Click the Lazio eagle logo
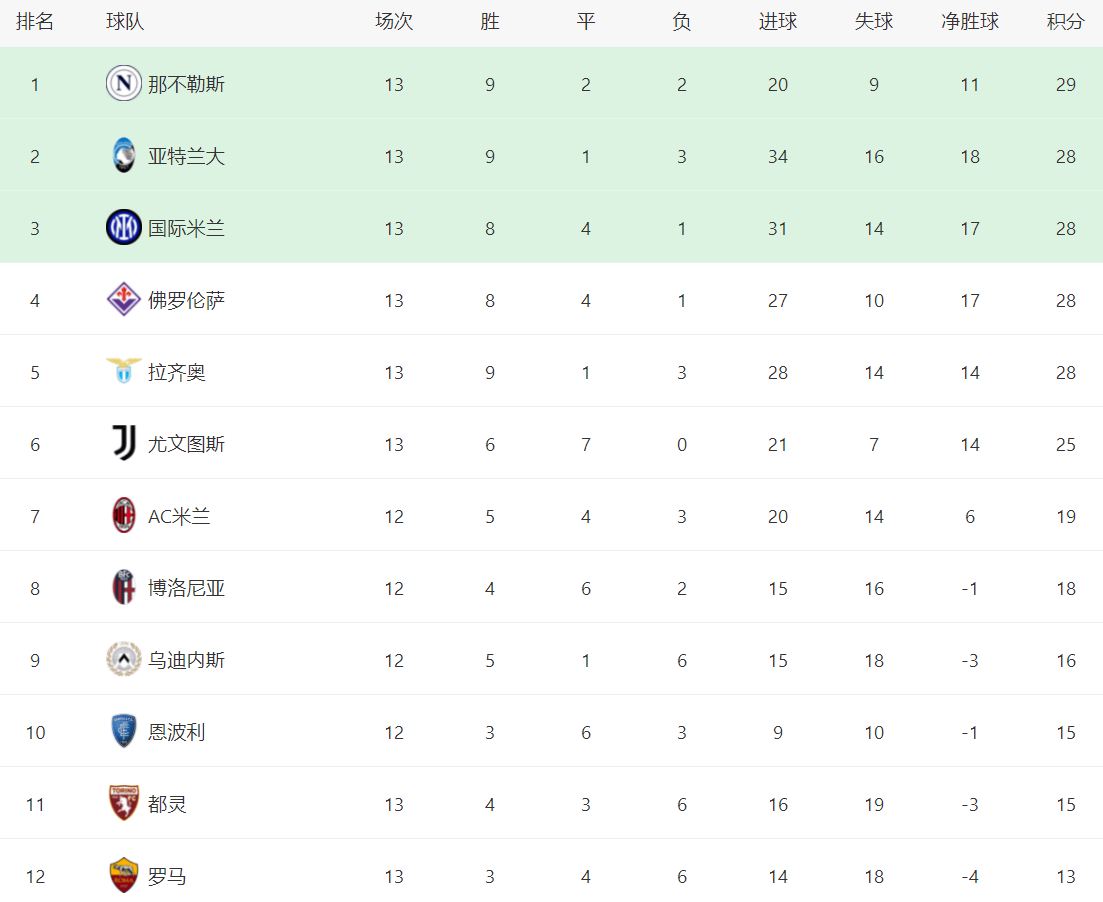 tap(124, 372)
